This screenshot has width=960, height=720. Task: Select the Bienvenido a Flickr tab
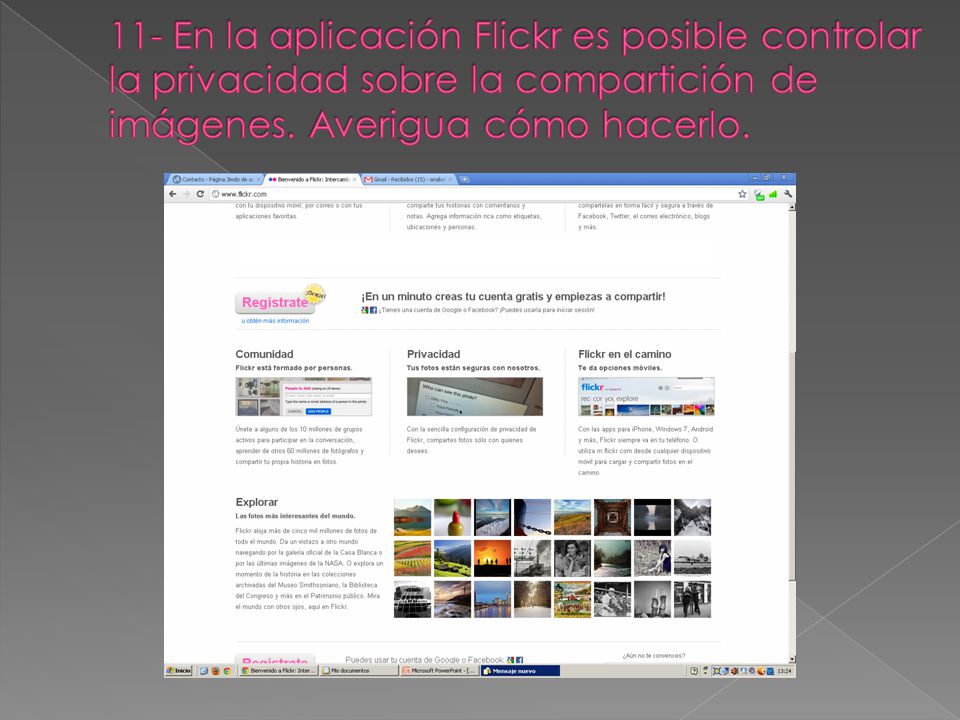312,179
